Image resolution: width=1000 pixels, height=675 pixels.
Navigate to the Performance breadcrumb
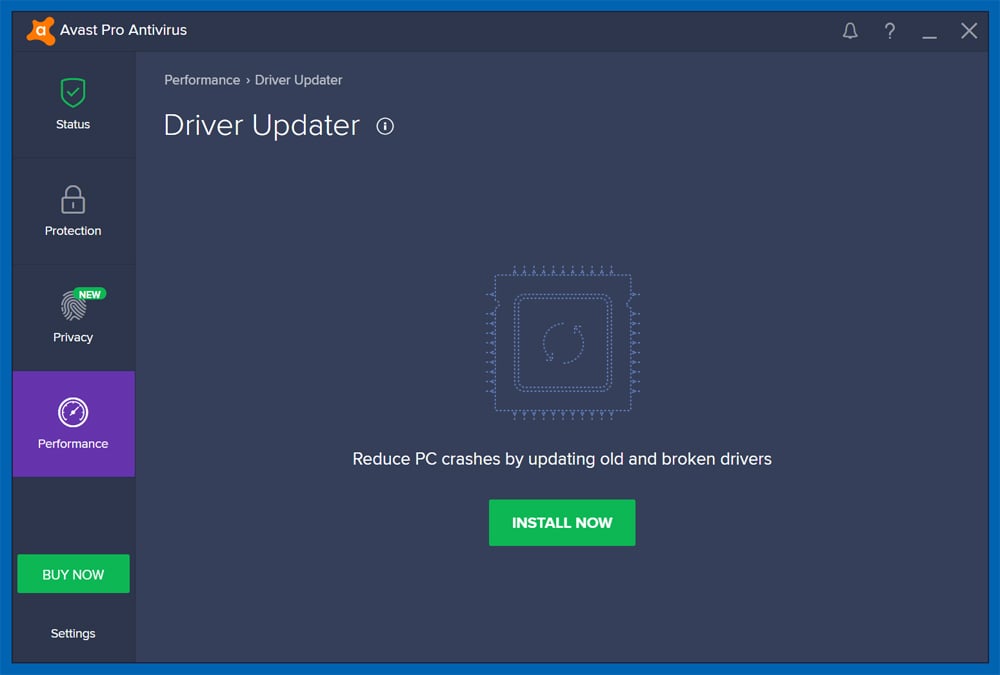[202, 80]
